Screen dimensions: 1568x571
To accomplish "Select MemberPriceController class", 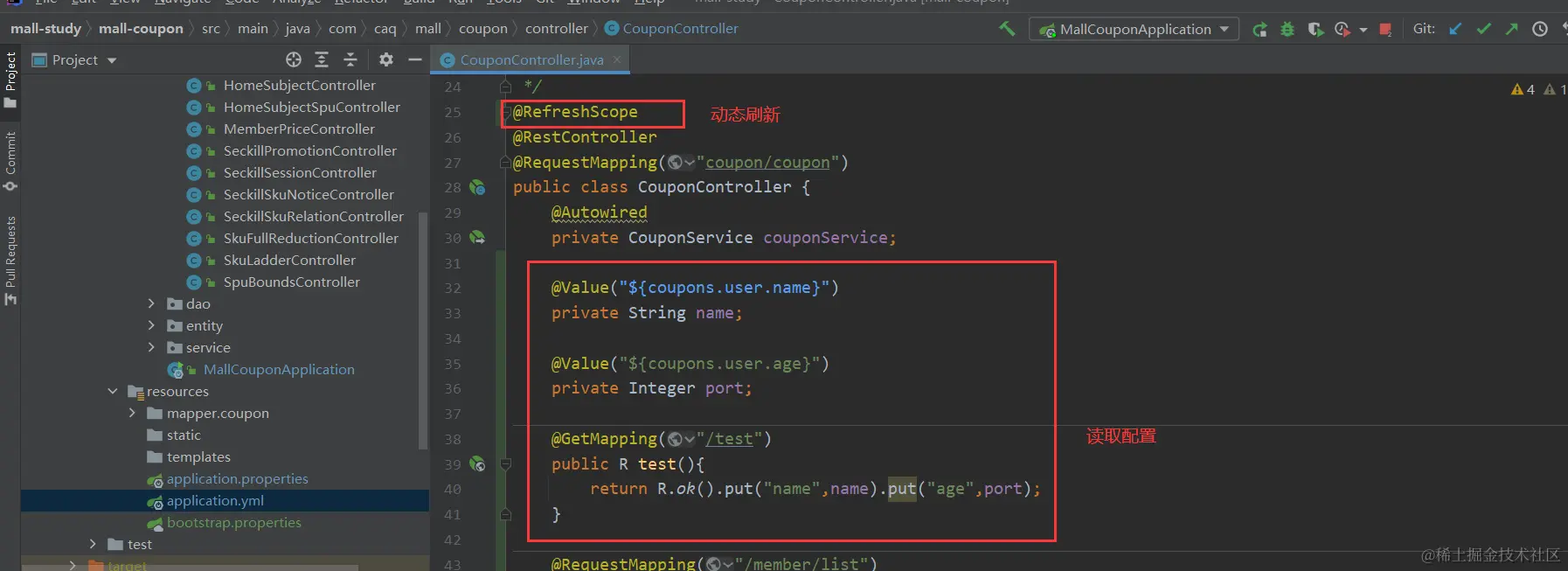I will coord(299,129).
